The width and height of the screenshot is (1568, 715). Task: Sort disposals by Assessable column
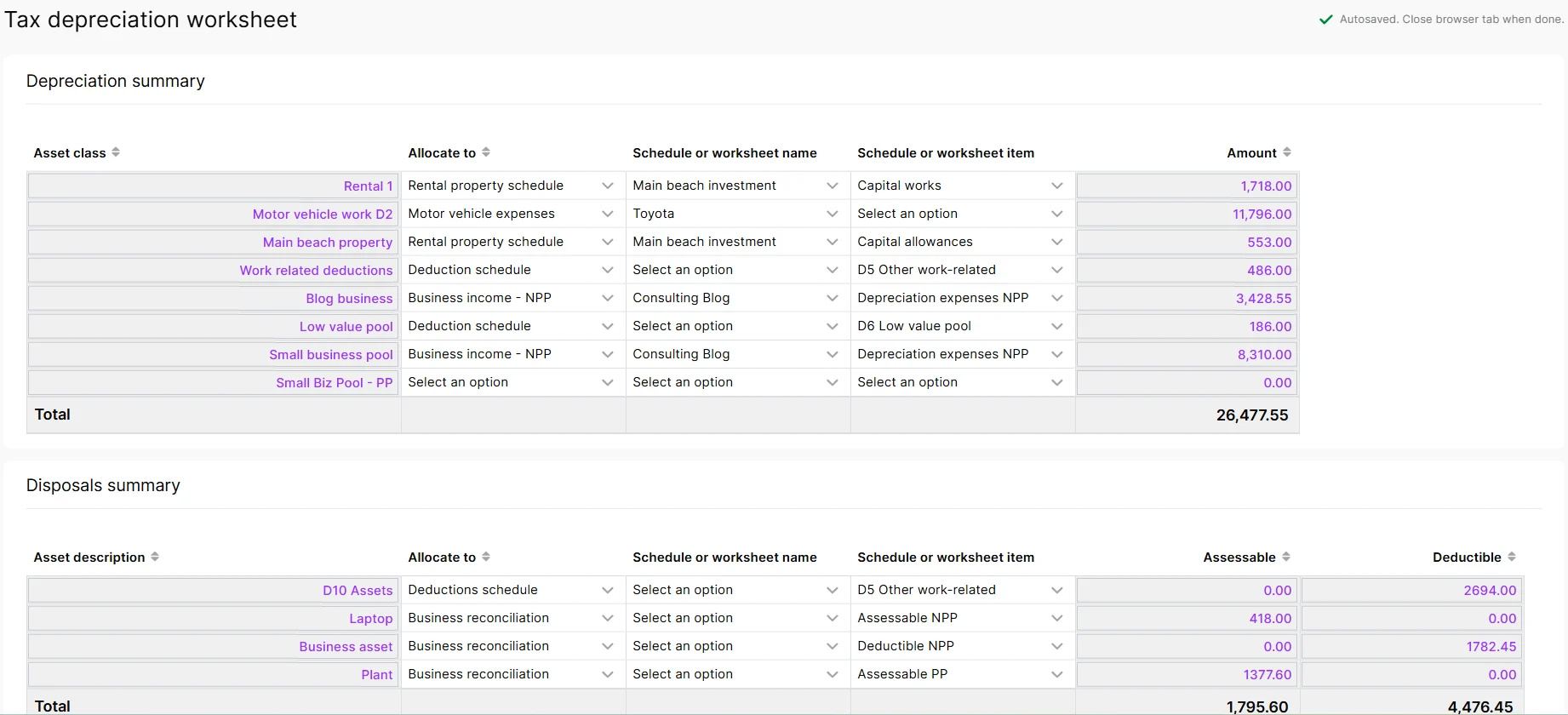coord(1286,557)
